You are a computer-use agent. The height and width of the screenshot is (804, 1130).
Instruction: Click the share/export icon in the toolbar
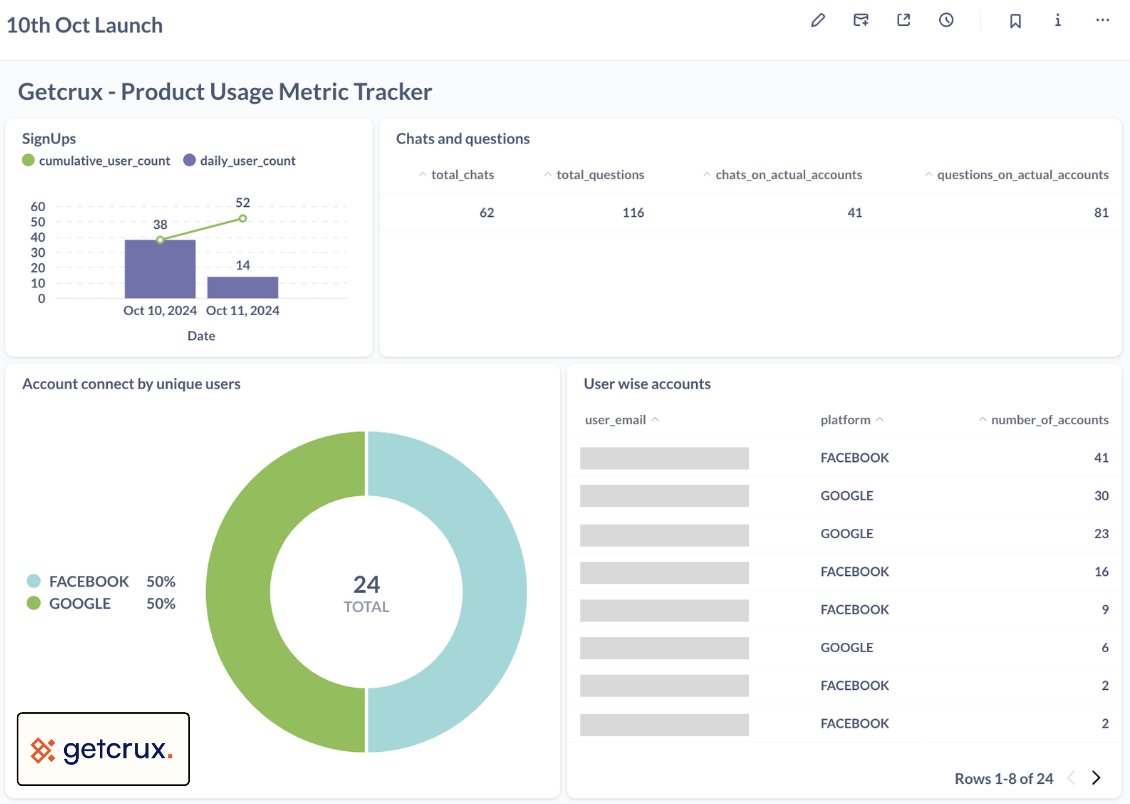[x=903, y=19]
